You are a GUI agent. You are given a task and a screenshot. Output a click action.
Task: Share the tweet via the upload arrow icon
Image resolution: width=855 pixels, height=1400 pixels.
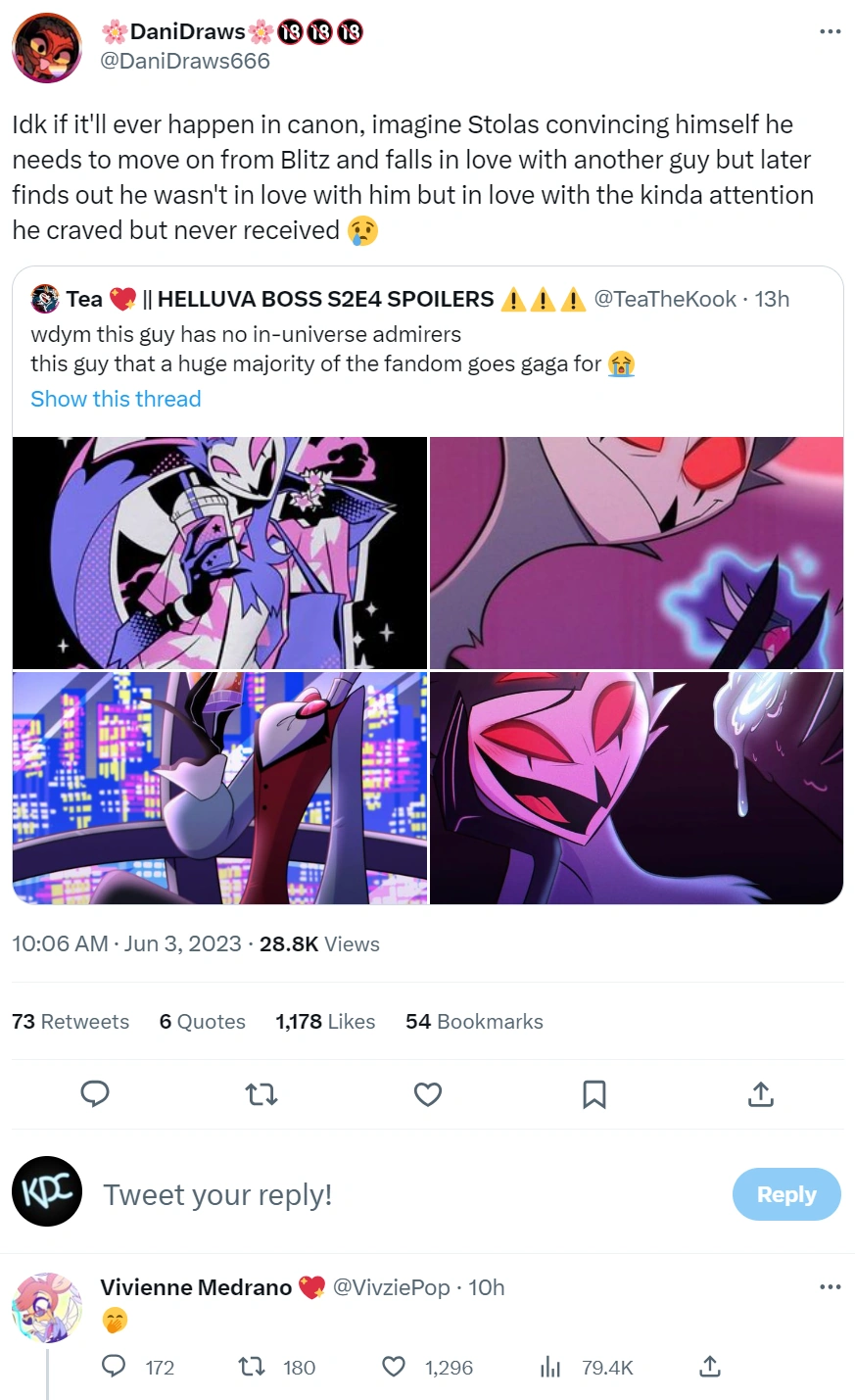(760, 1094)
